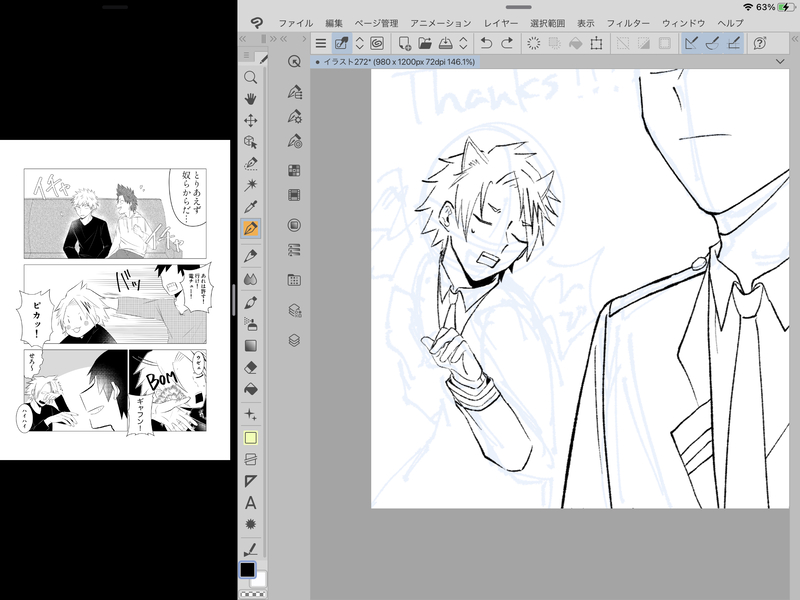Viewport: 800px width, 600px height.
Task: Select the Auto select magic wand tool
Action: (x=251, y=185)
